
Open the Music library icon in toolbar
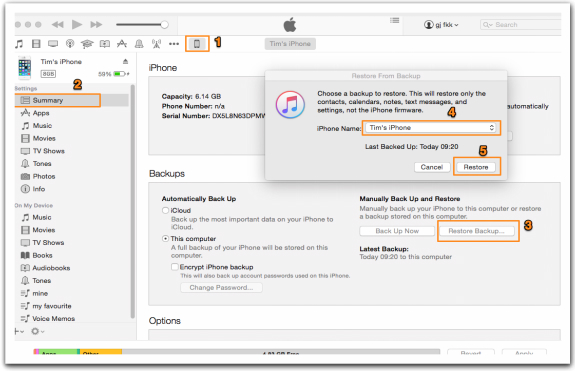tap(19, 44)
